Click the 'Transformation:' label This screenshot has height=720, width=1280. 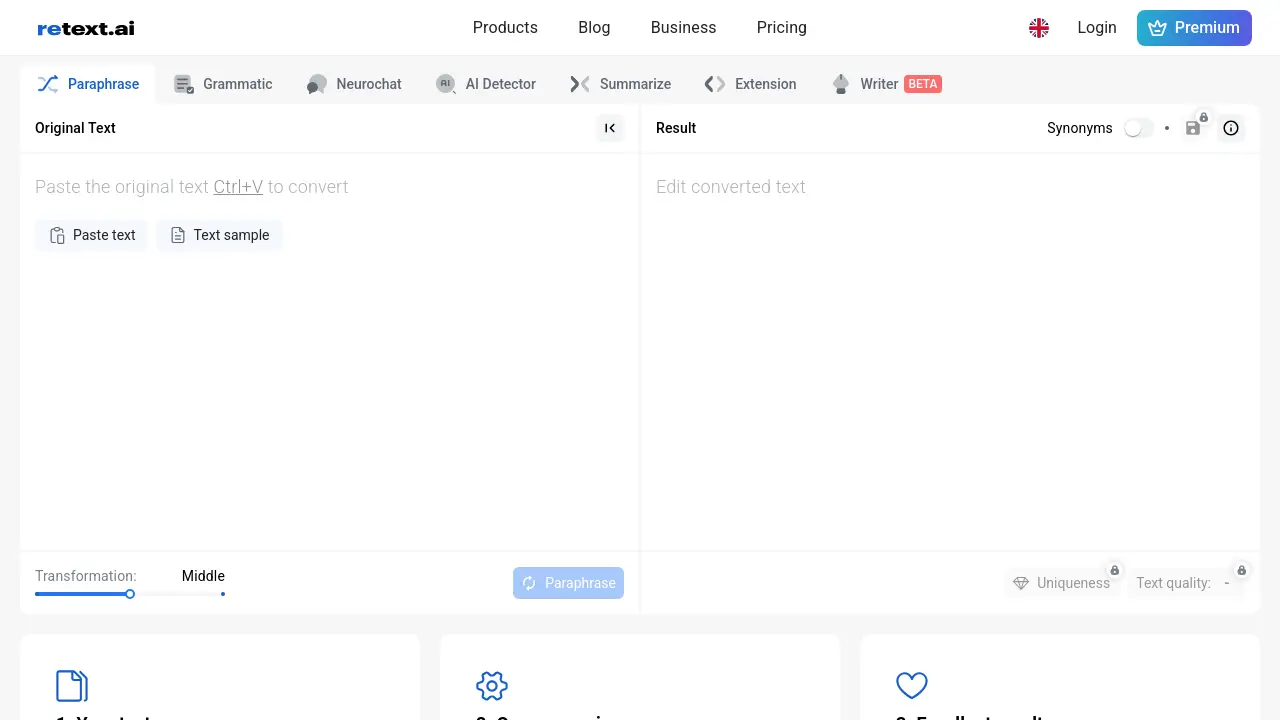[x=86, y=576]
